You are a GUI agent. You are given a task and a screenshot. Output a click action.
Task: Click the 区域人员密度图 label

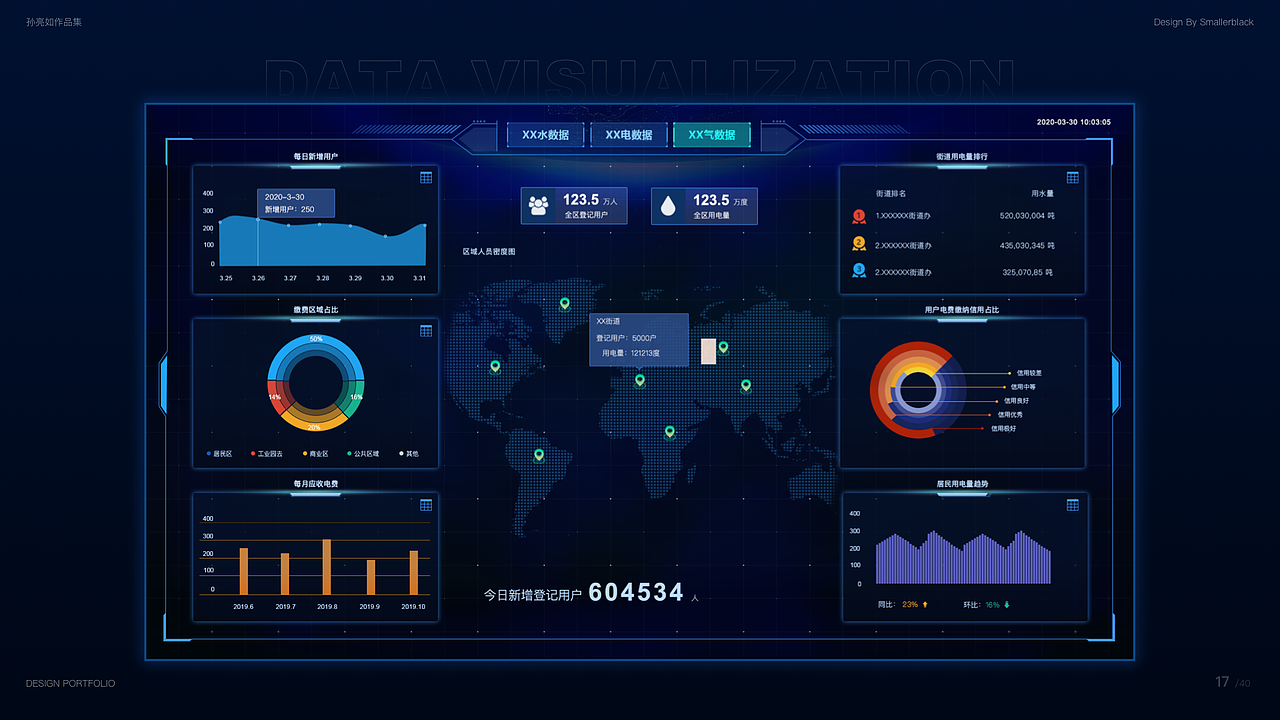[489, 252]
